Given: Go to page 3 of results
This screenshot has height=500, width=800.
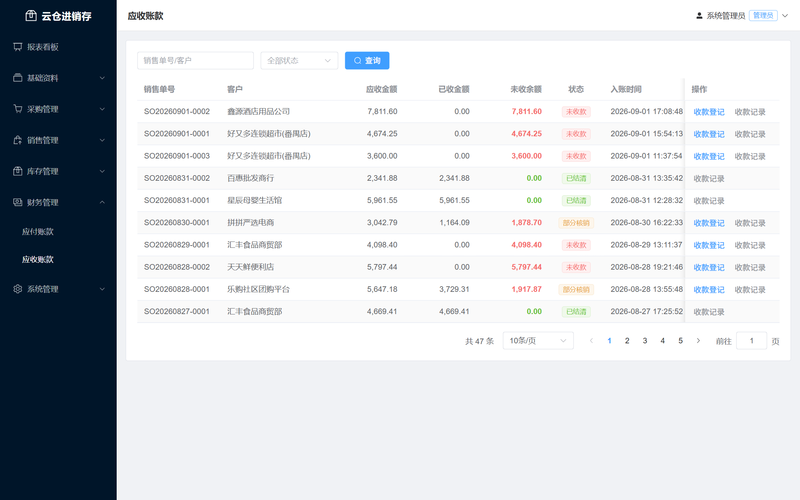Looking at the screenshot, I should [x=645, y=341].
